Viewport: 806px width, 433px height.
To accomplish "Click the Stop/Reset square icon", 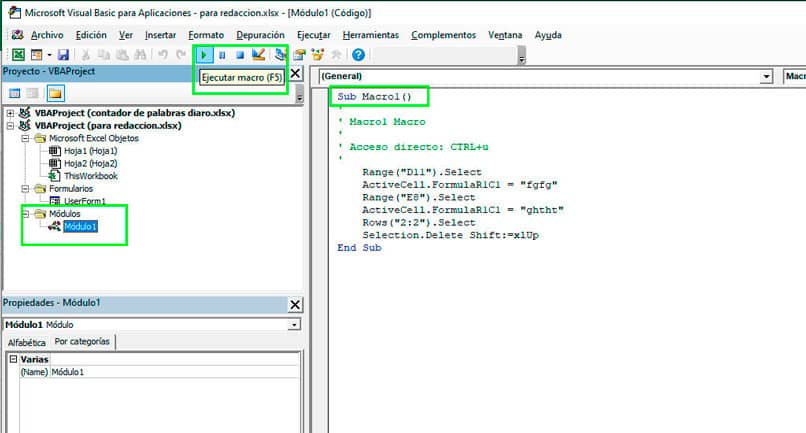I will [239, 55].
